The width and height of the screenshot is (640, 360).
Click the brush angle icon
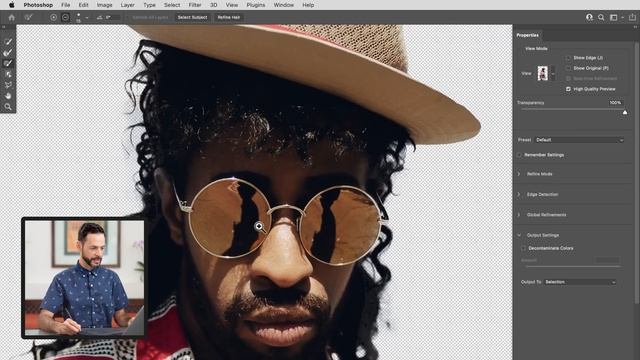tap(100, 17)
